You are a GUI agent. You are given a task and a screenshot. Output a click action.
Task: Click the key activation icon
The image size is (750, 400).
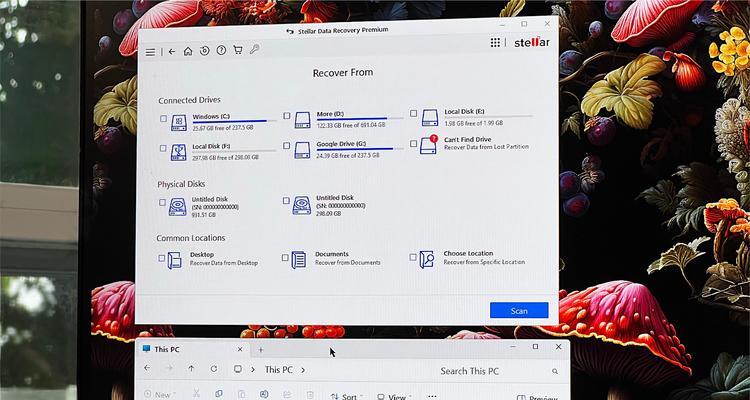pyautogui.click(x=254, y=49)
